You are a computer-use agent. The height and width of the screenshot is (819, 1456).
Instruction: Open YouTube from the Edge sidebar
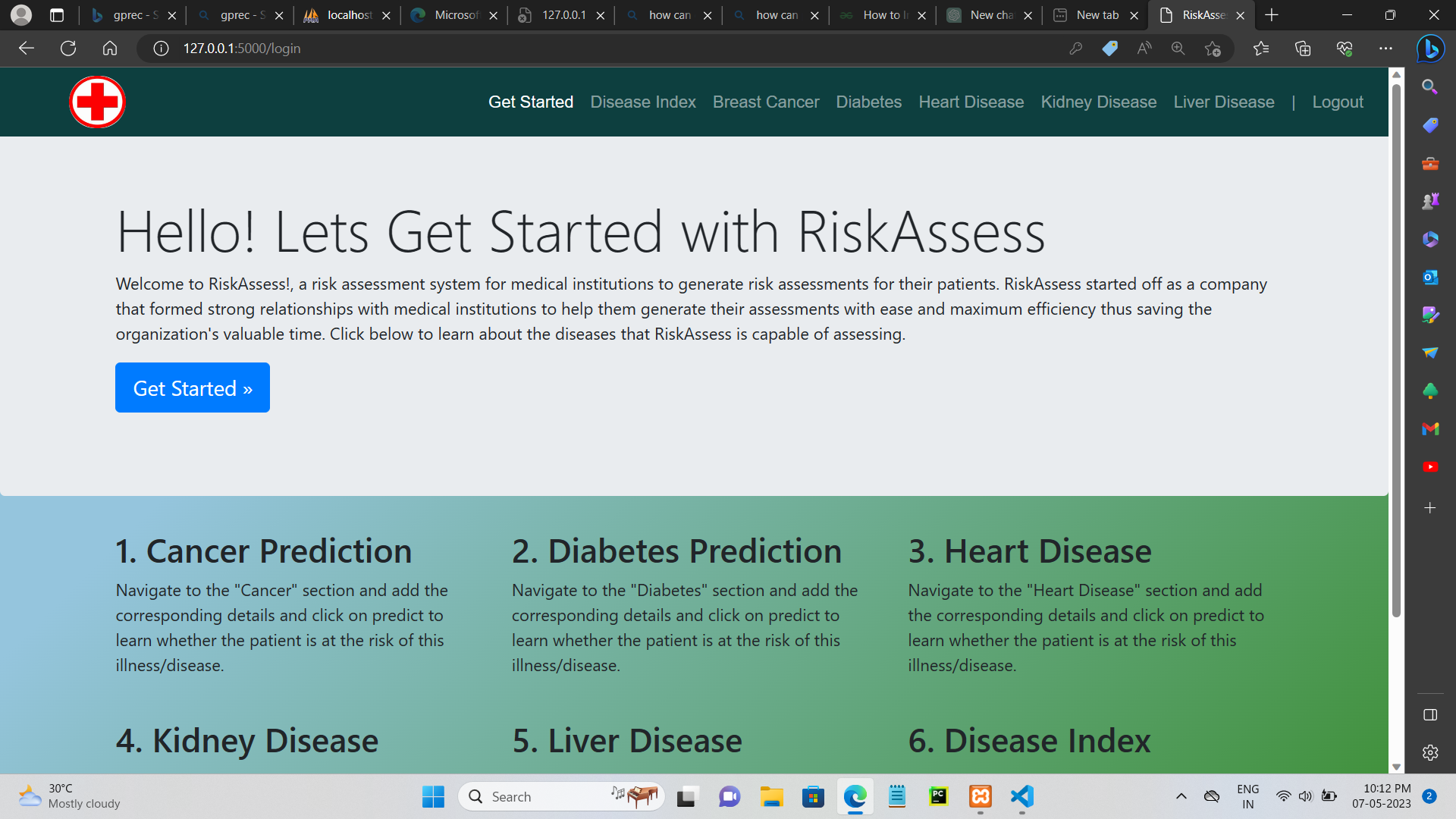[1430, 467]
